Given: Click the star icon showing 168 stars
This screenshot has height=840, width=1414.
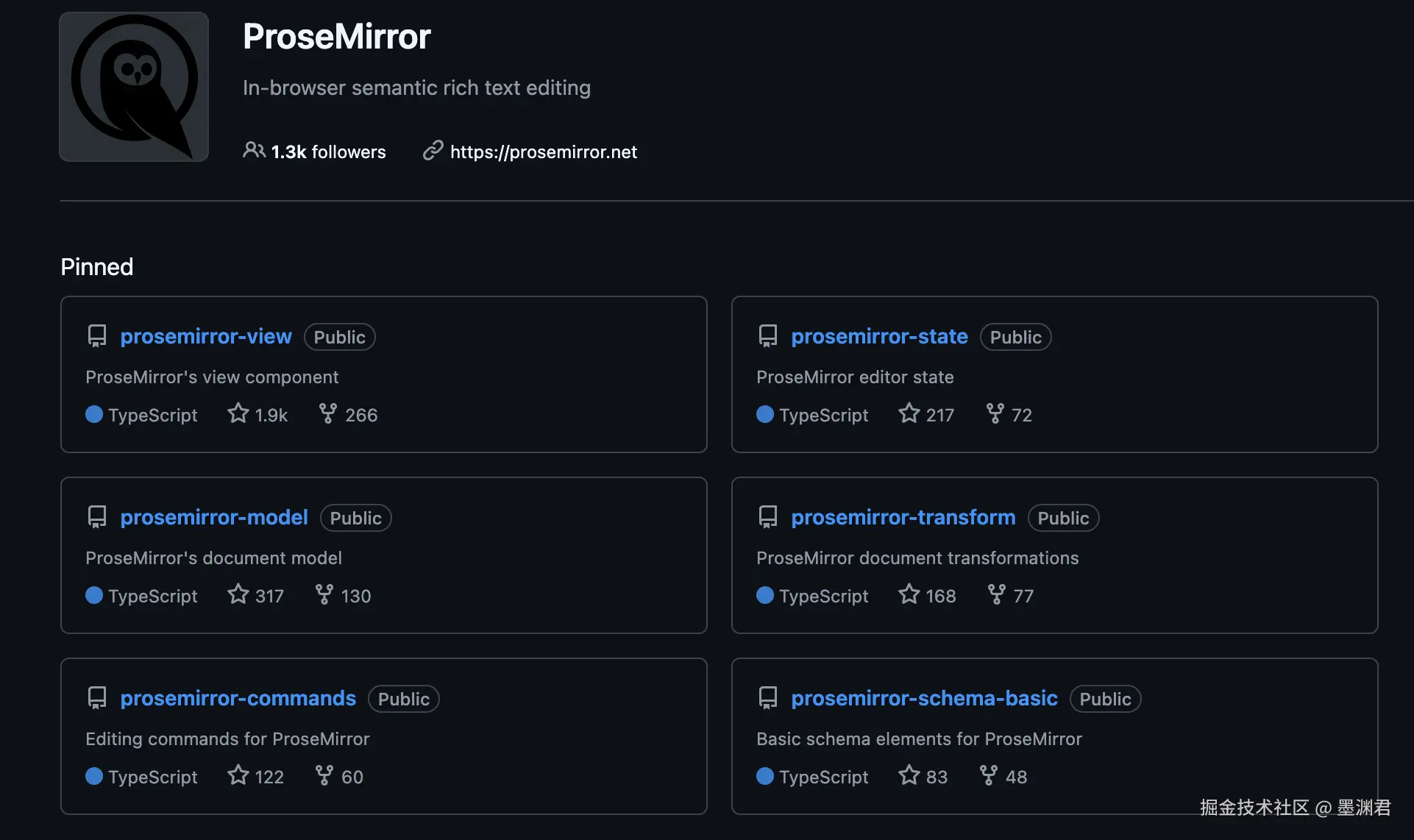Looking at the screenshot, I should click(909, 594).
